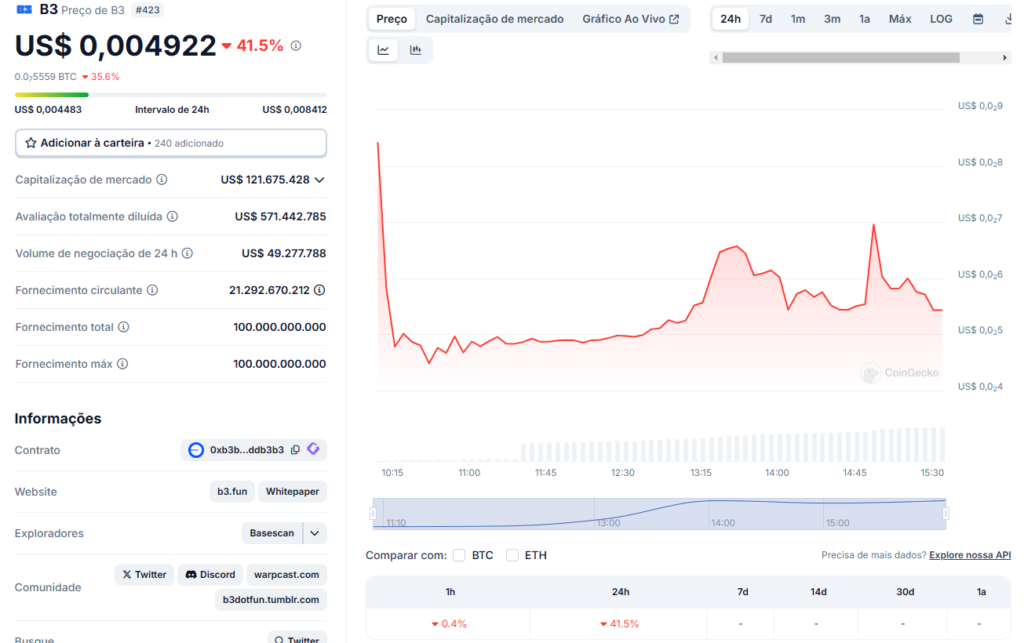The image size is (1024, 643).
Task: Click the external link icon on Gráfico Ao Vivo
Action: coord(674,19)
